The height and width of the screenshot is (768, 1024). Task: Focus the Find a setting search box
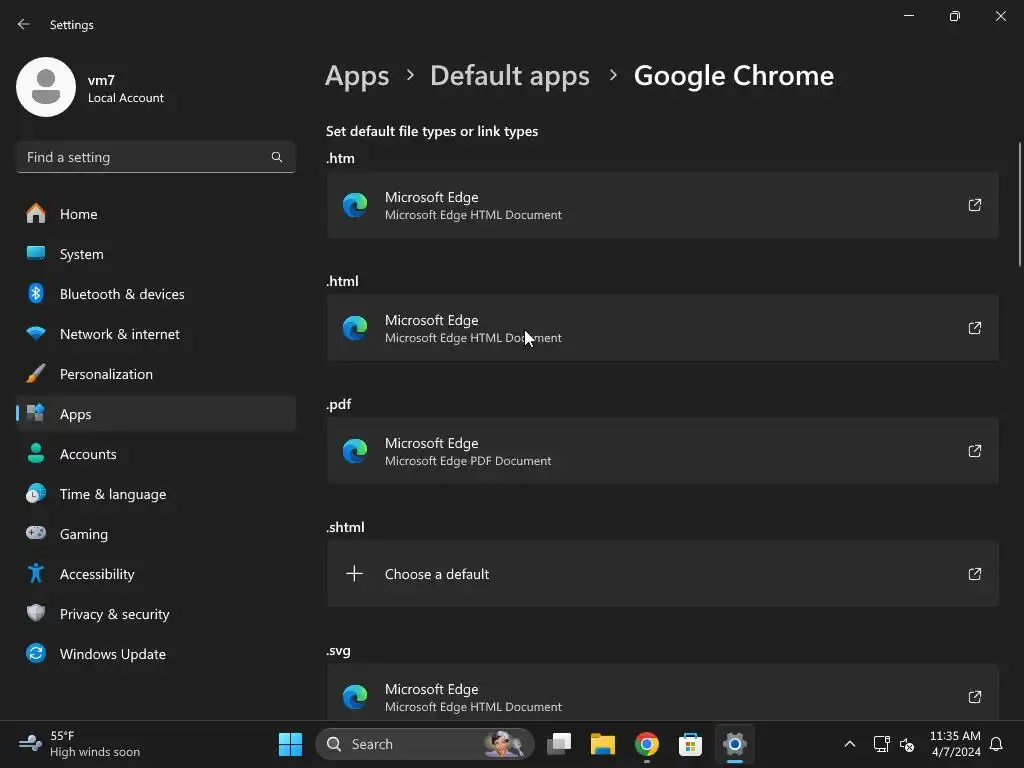tap(155, 157)
